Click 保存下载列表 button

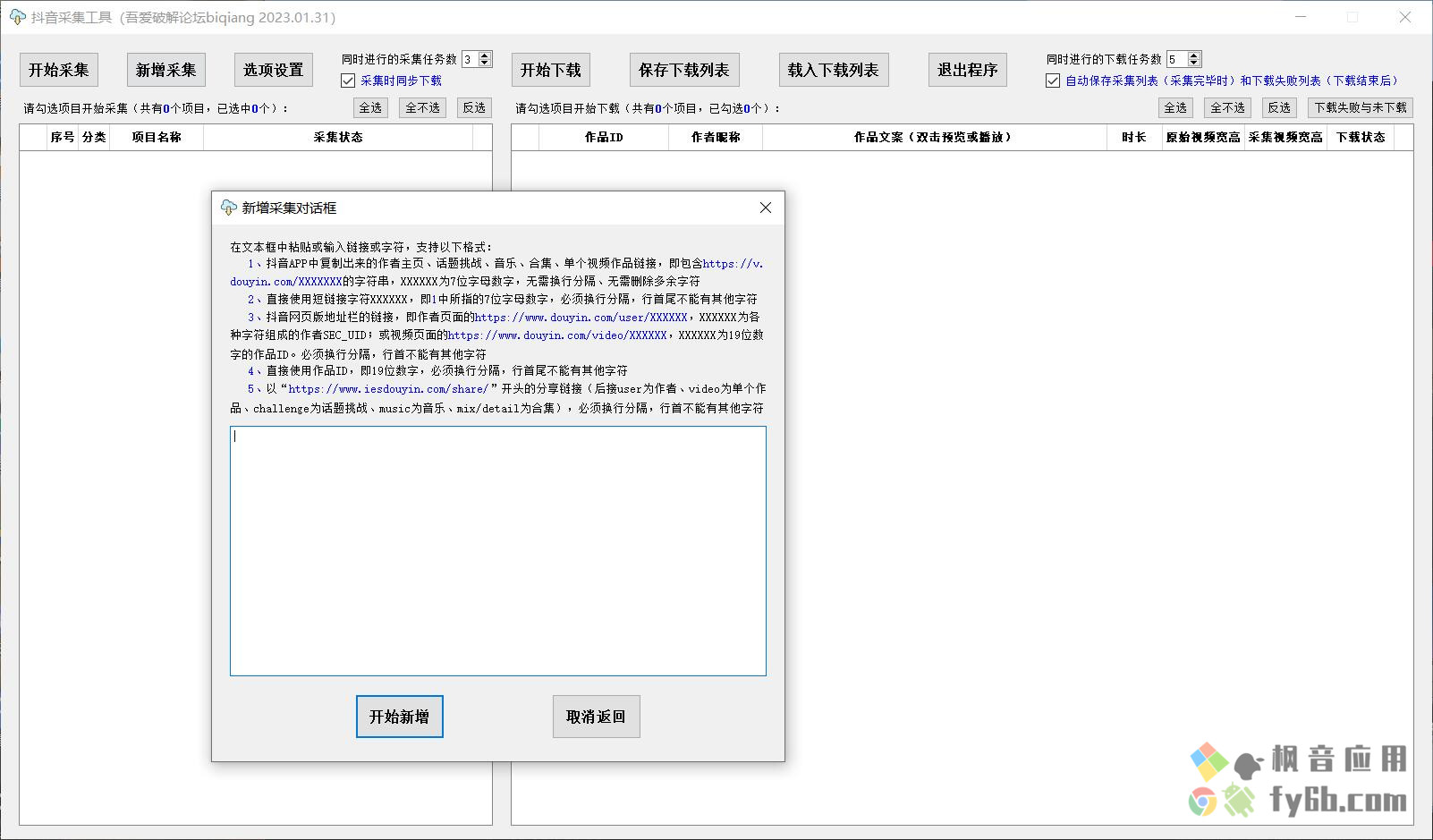click(684, 70)
